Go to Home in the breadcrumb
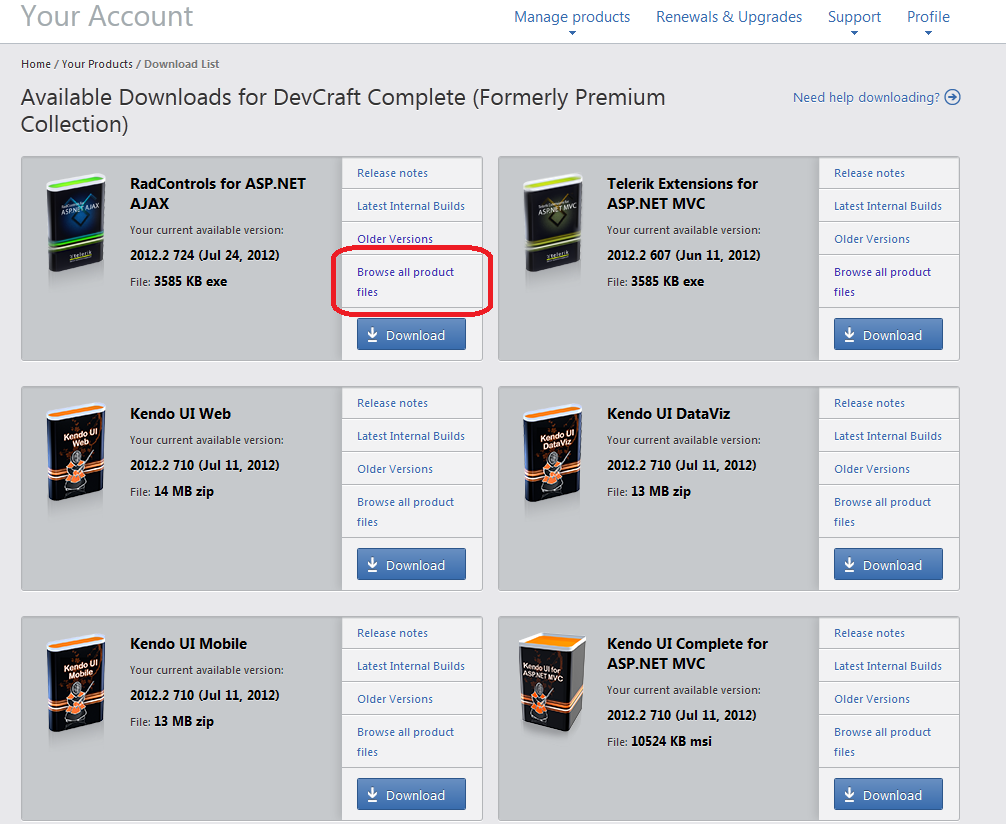Screen dimensions: 1006x824 click(36, 64)
